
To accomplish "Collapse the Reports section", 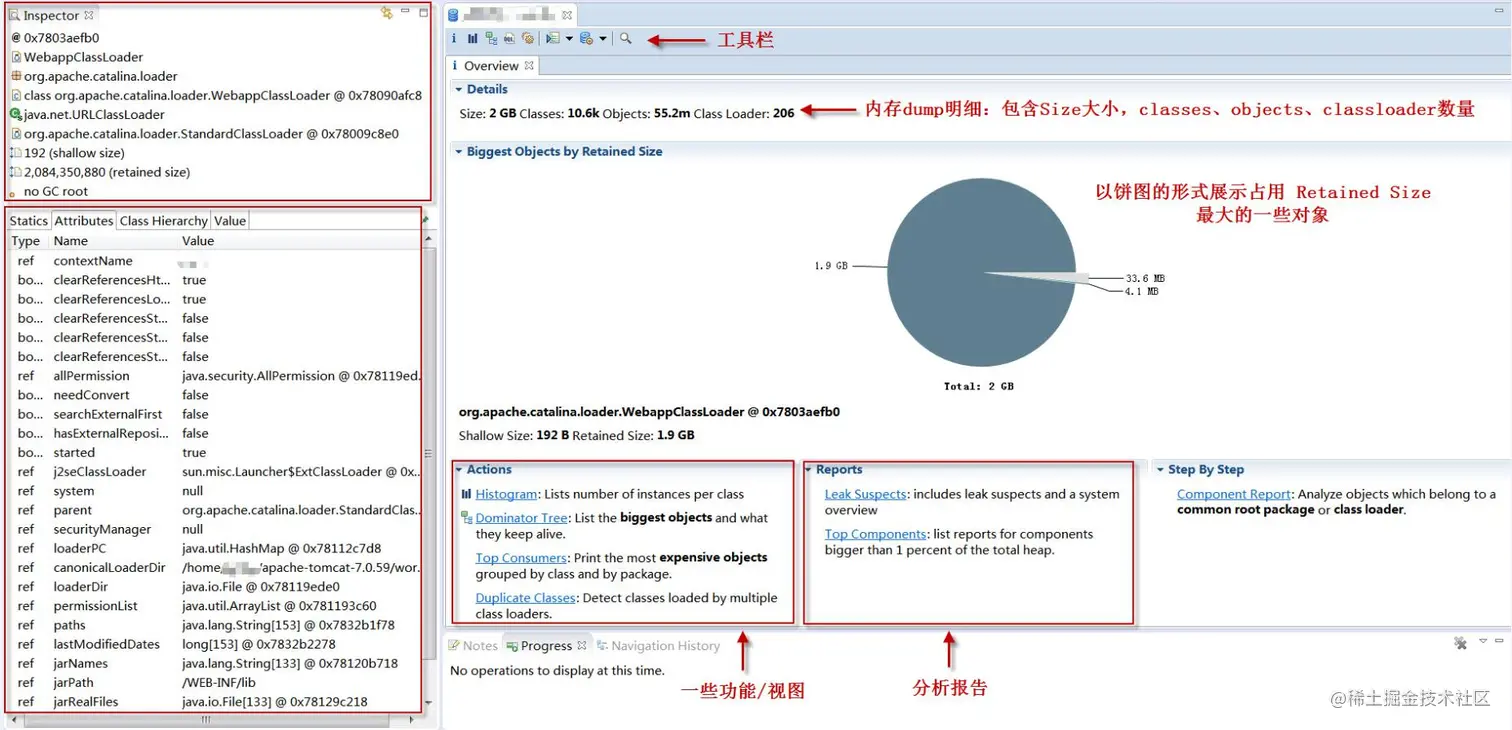I will point(809,470).
